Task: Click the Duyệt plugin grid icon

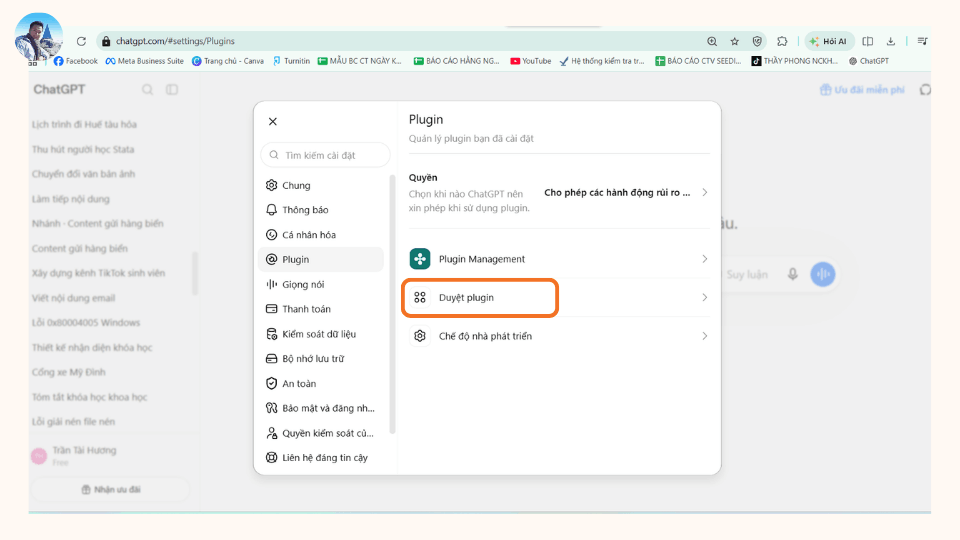Action: pyautogui.click(x=420, y=298)
